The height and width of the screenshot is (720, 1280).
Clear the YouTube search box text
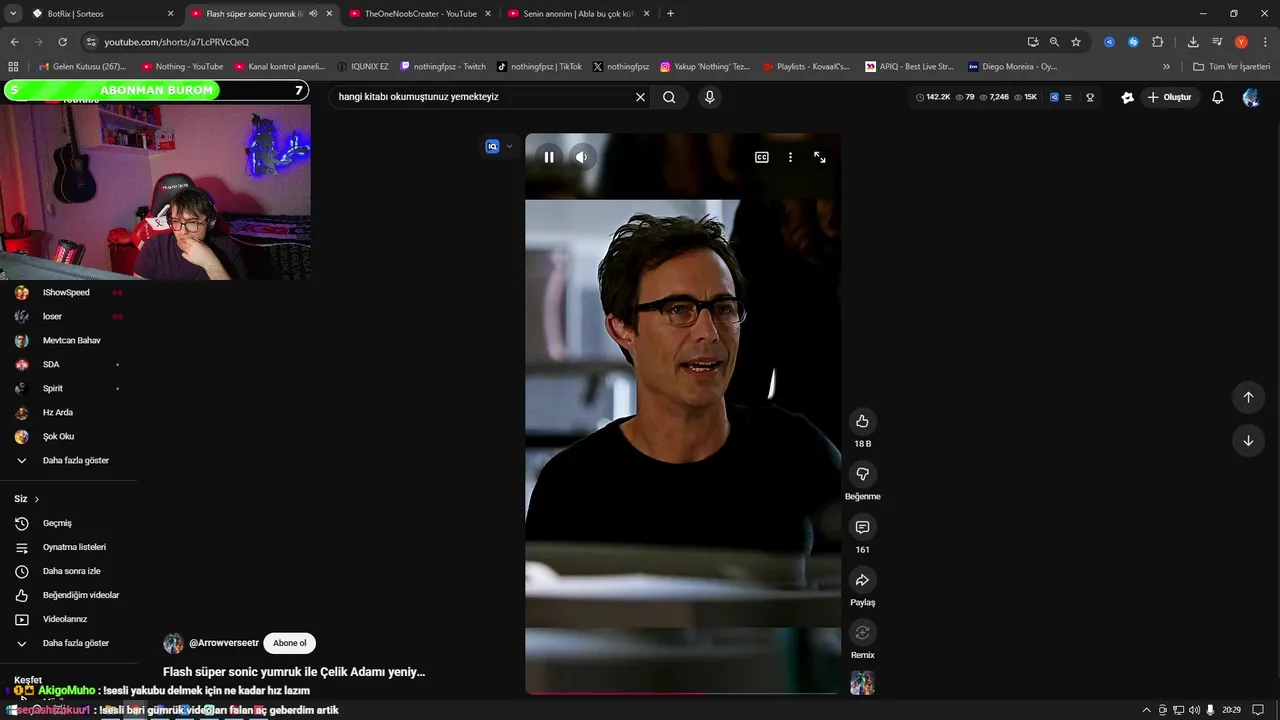(640, 97)
